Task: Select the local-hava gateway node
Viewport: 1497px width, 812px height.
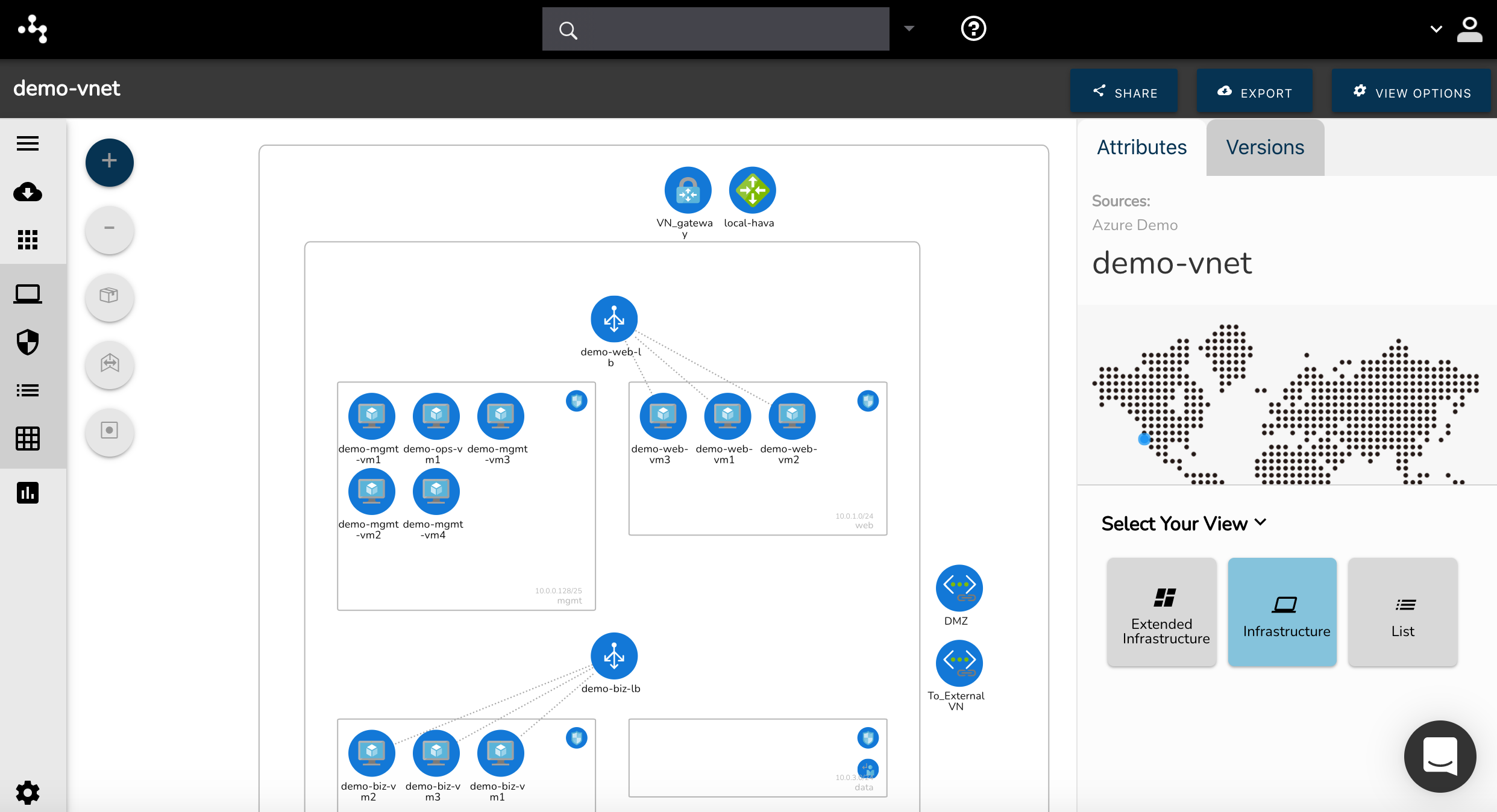Action: click(752, 190)
